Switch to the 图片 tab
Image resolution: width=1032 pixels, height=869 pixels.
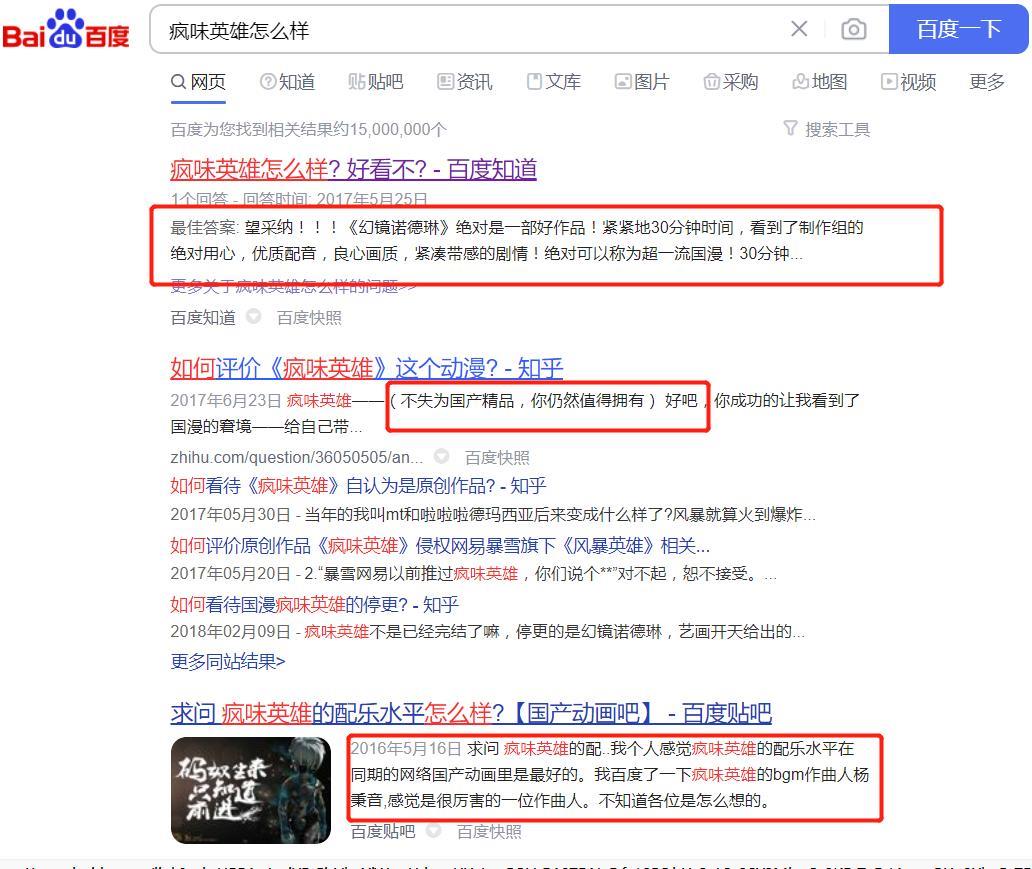click(x=642, y=82)
